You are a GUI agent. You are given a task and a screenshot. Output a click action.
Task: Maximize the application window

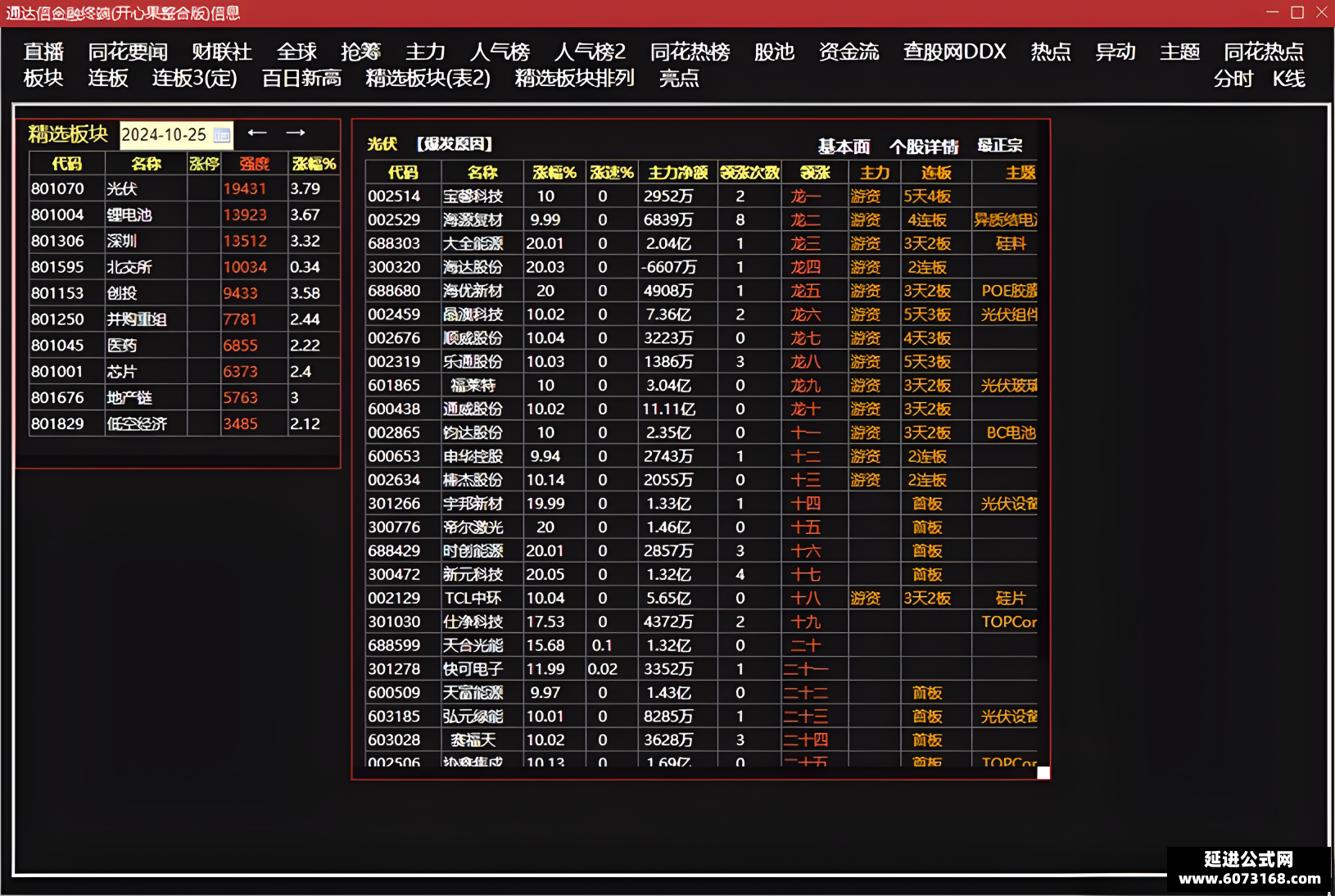[1297, 12]
